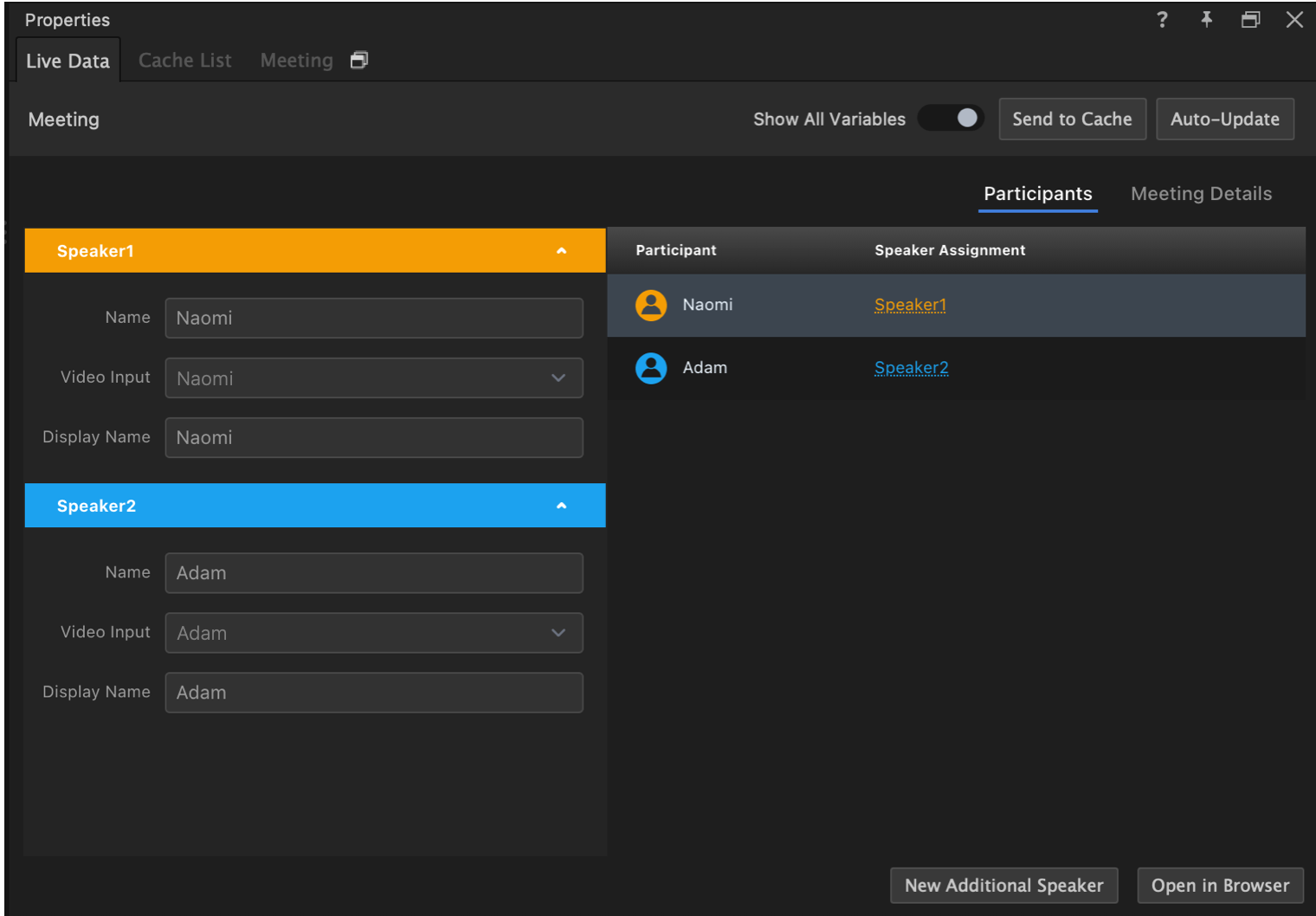Pop out the Meeting tab
The image size is (1316, 916).
pyautogui.click(x=359, y=60)
